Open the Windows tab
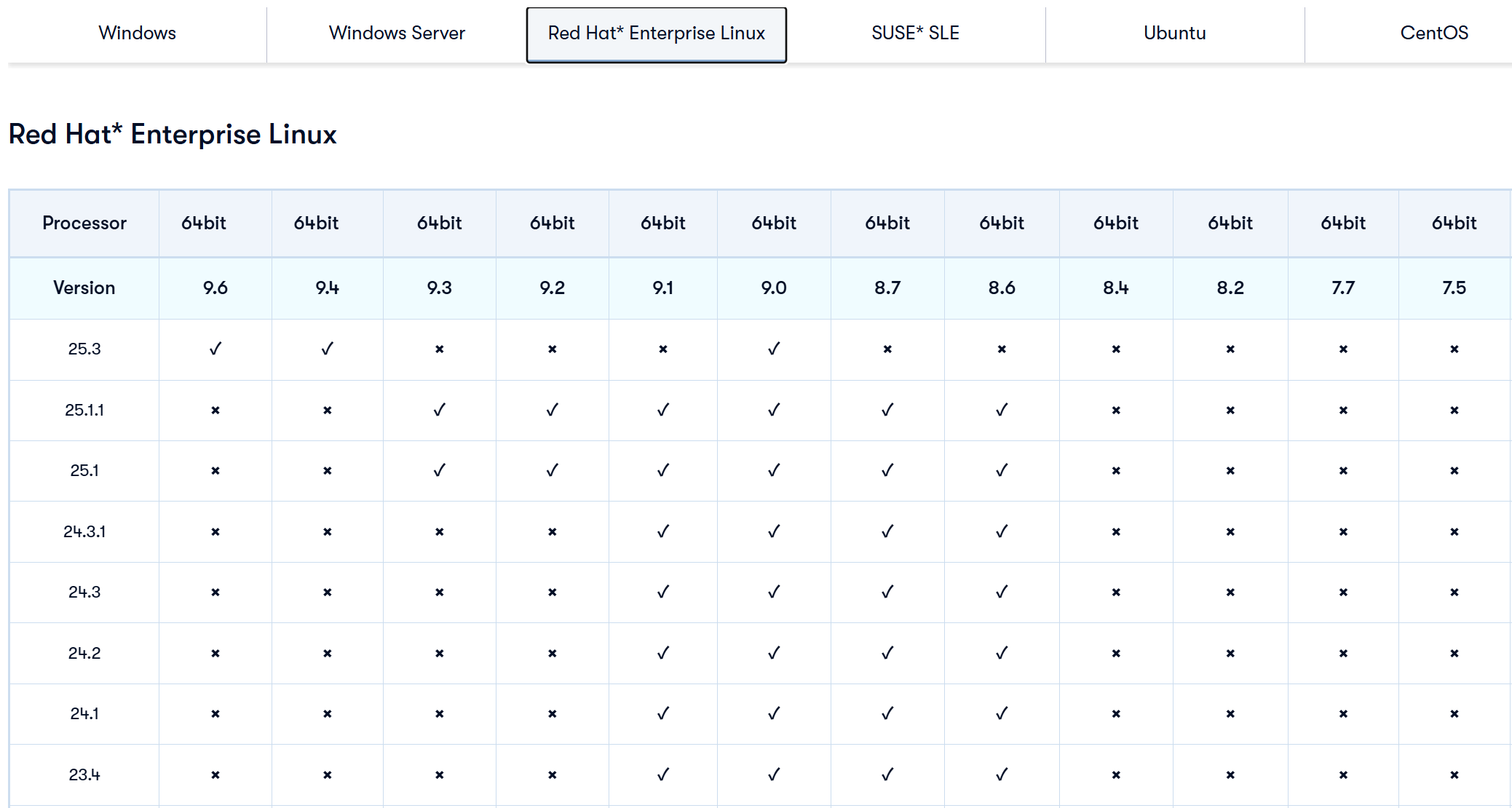 tap(137, 33)
